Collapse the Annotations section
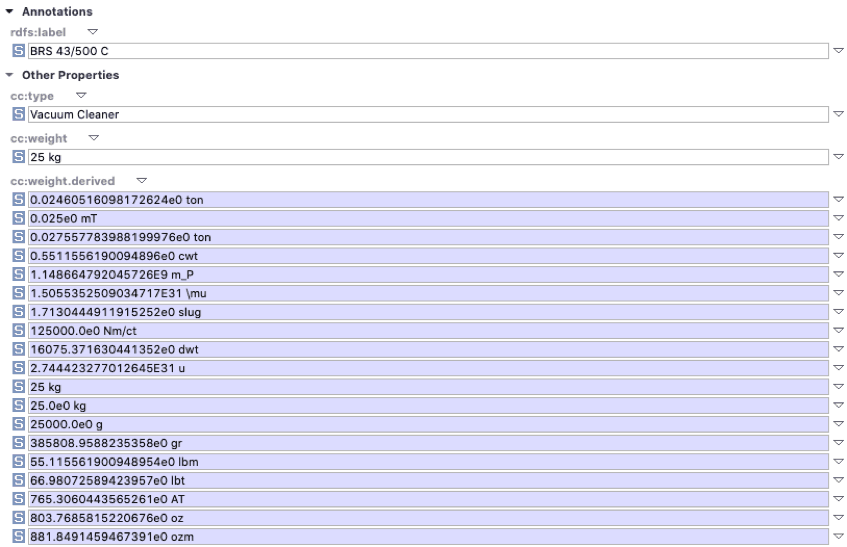 tap(9, 11)
